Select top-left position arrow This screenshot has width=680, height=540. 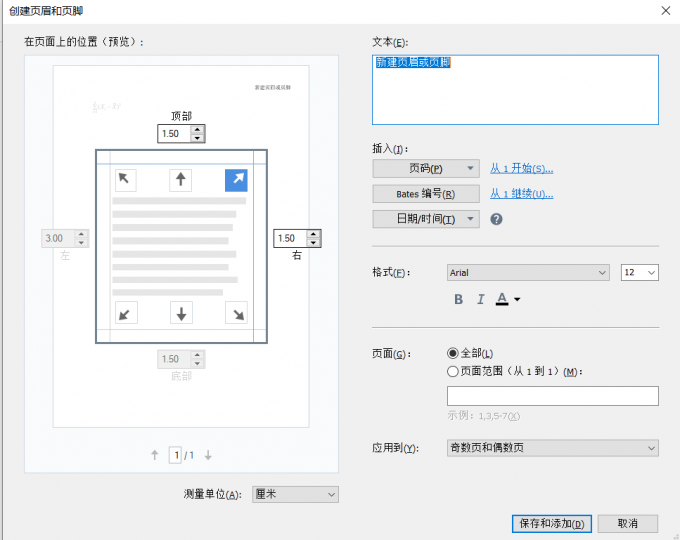(126, 180)
